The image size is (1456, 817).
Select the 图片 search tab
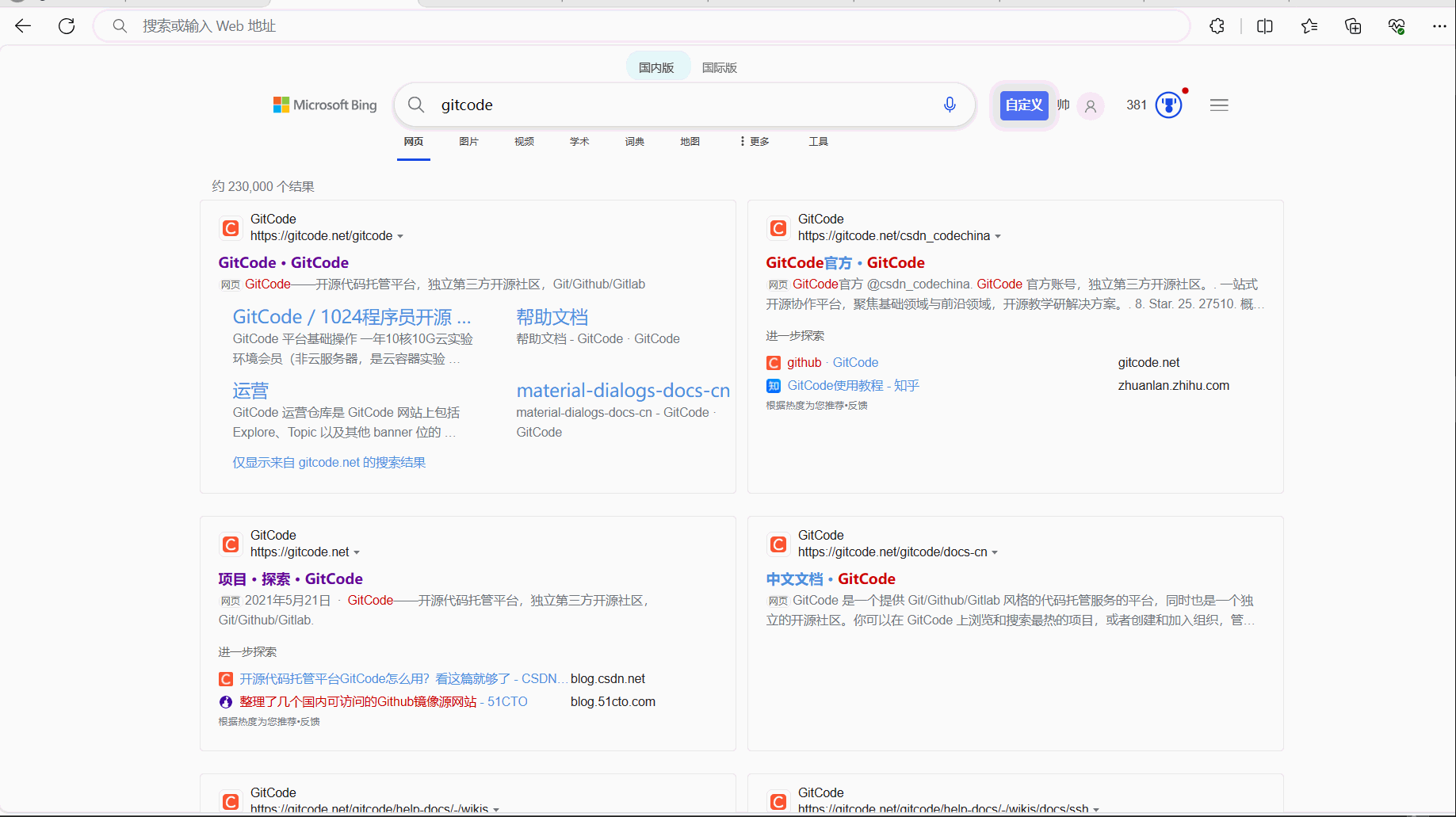[469, 141]
